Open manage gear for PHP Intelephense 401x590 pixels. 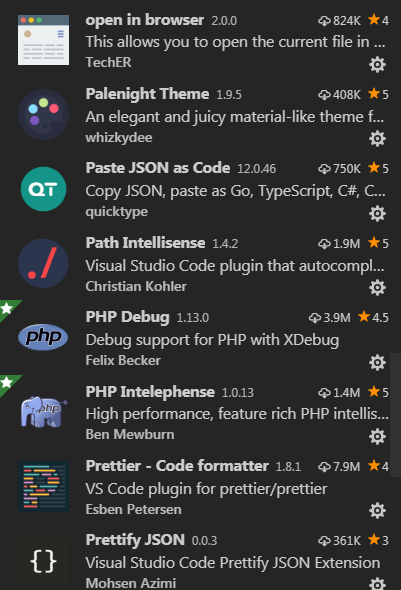pyautogui.click(x=377, y=437)
